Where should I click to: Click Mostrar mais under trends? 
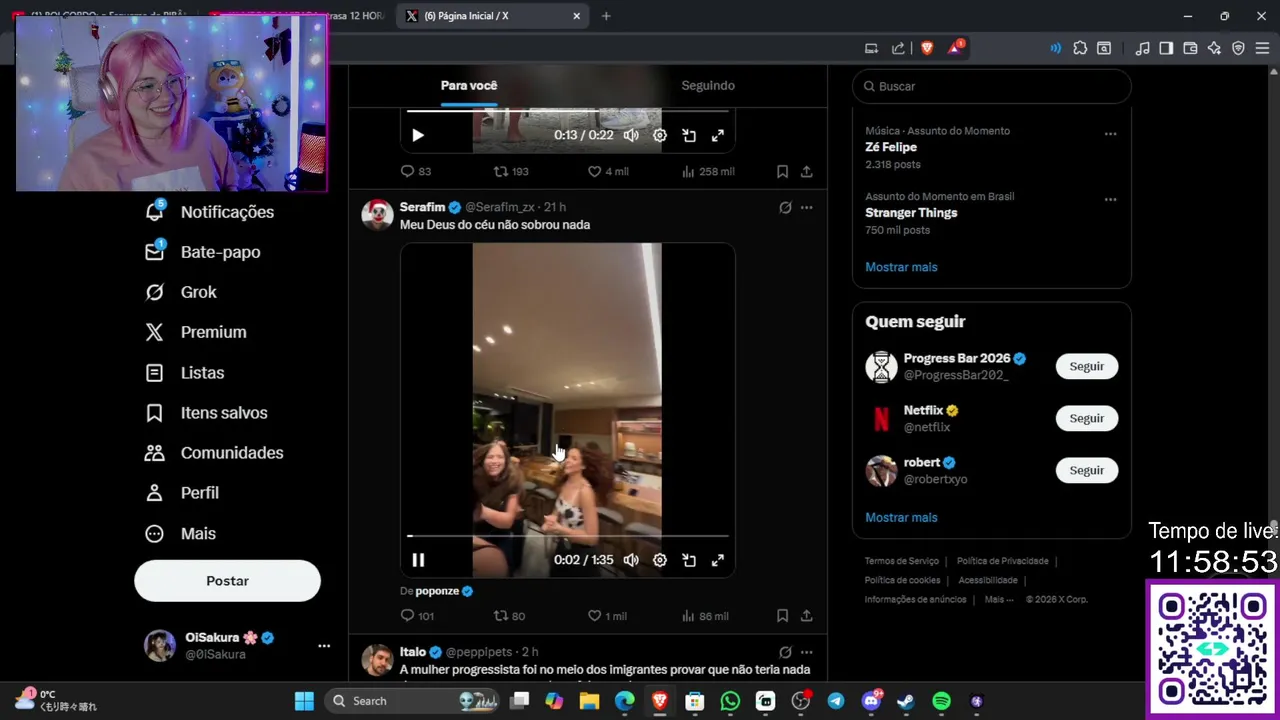(x=901, y=267)
